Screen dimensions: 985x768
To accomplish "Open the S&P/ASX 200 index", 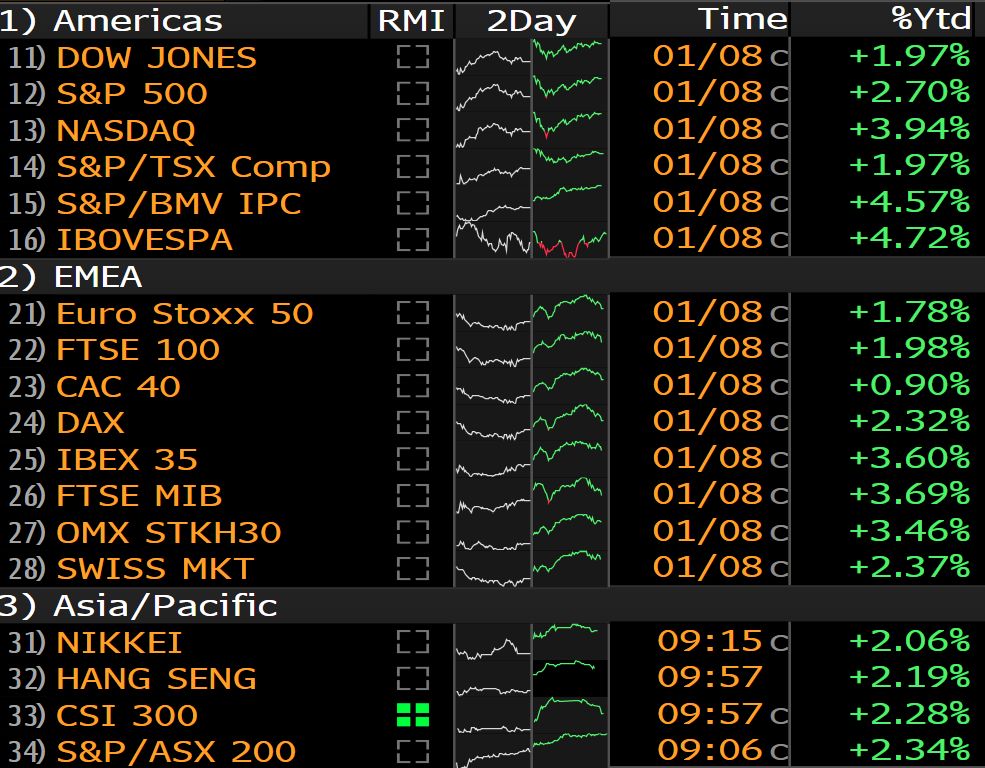I will click(176, 752).
